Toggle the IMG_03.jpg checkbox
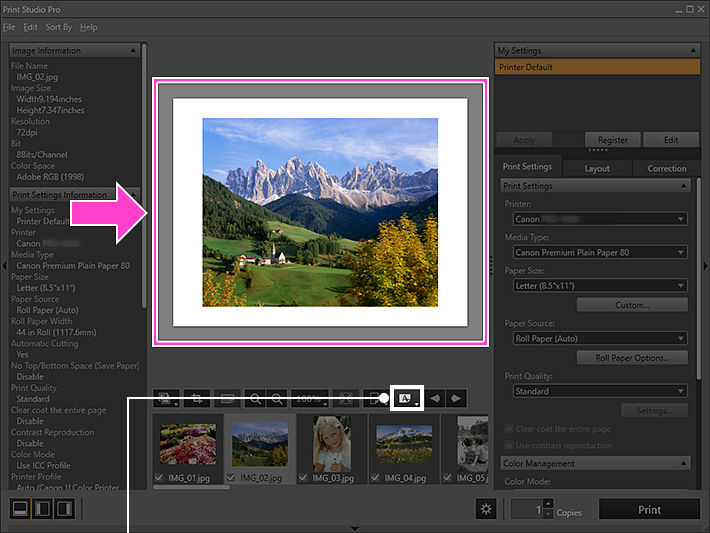 point(304,478)
